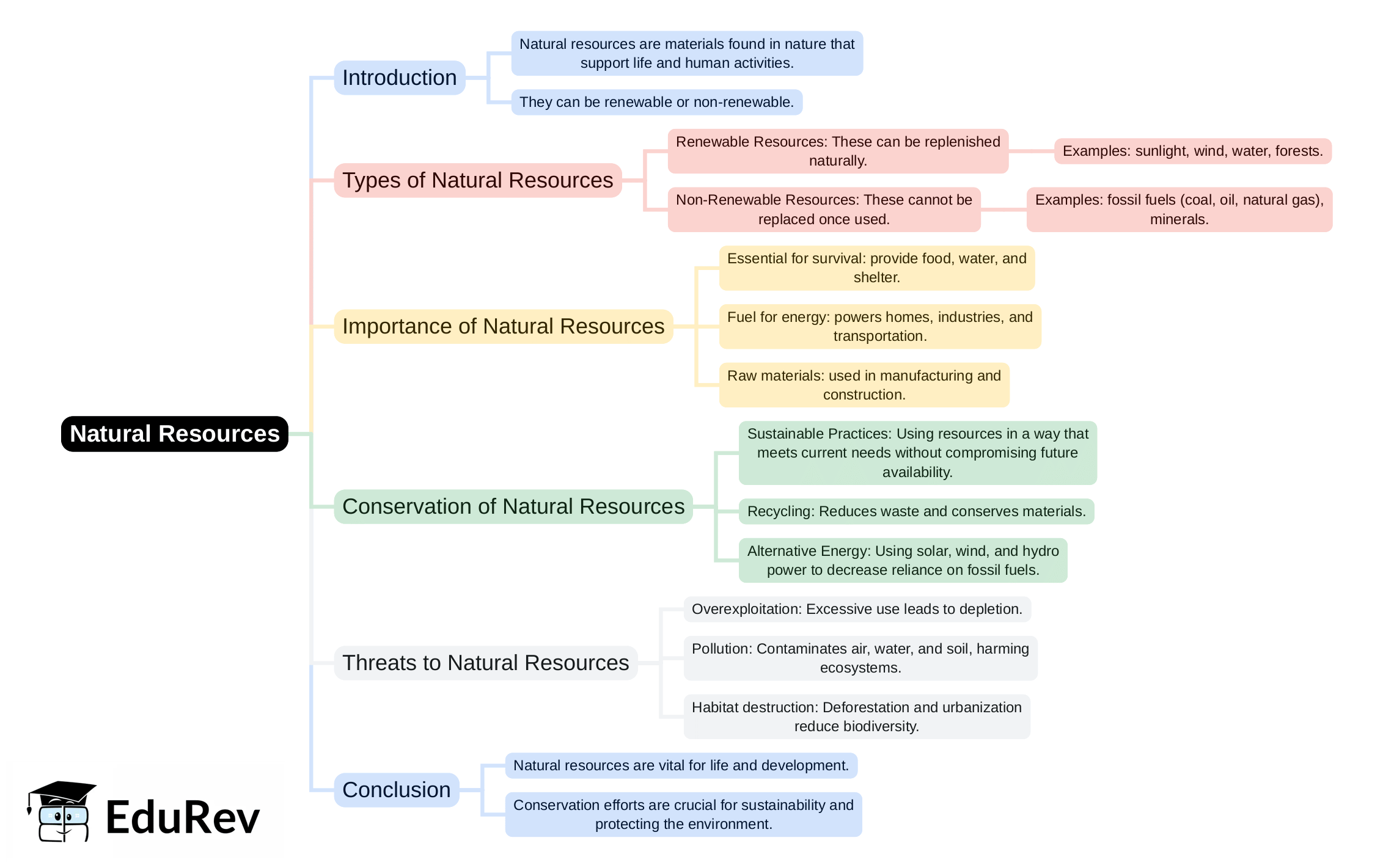Click the sunlight, wind, water examples node

(1192, 151)
